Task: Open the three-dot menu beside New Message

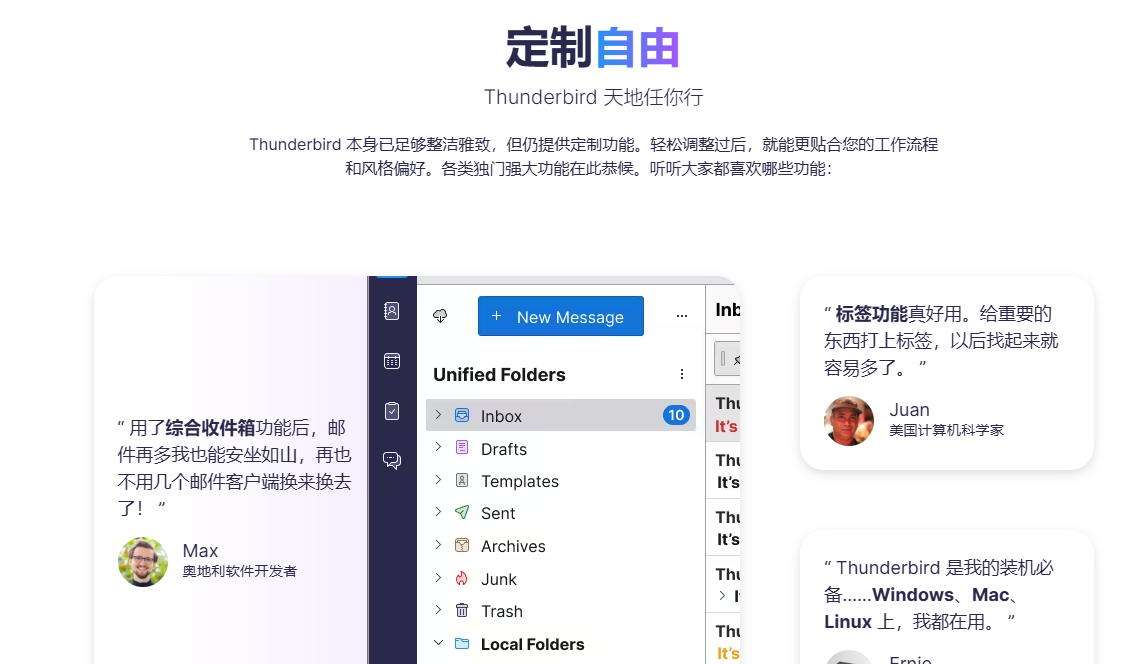Action: (x=681, y=316)
